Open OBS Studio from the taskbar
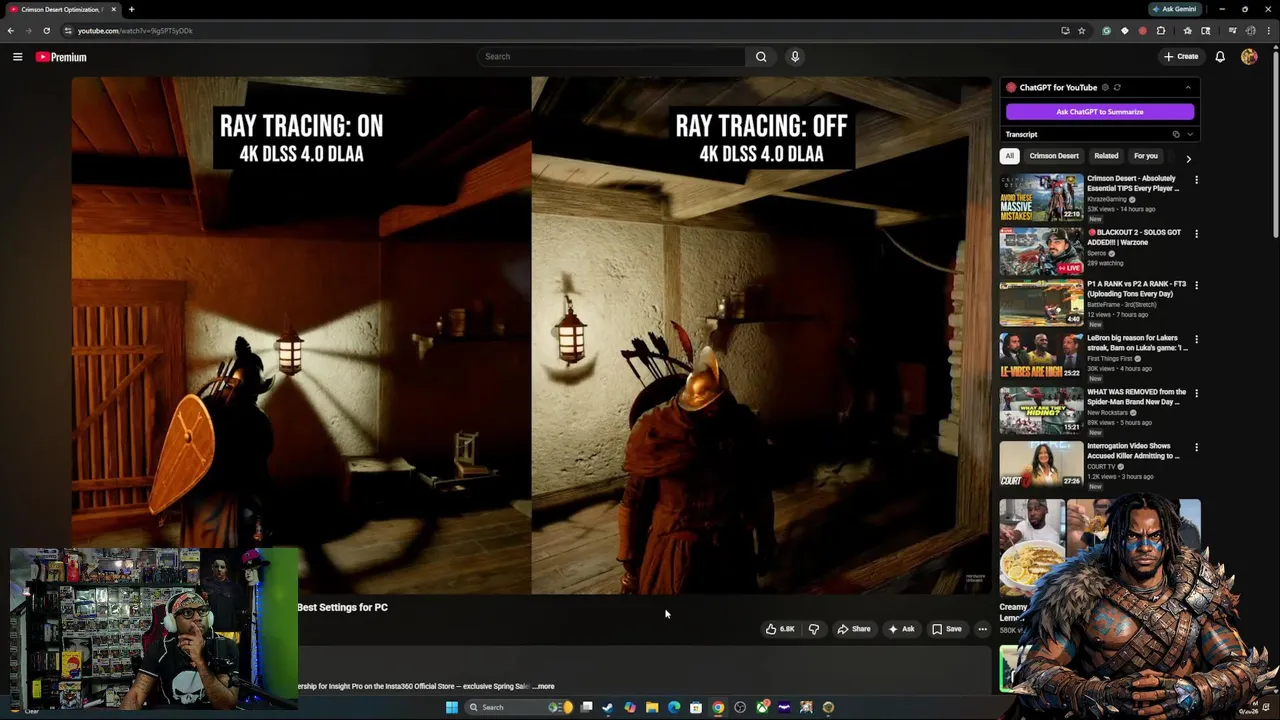 tap(740, 707)
